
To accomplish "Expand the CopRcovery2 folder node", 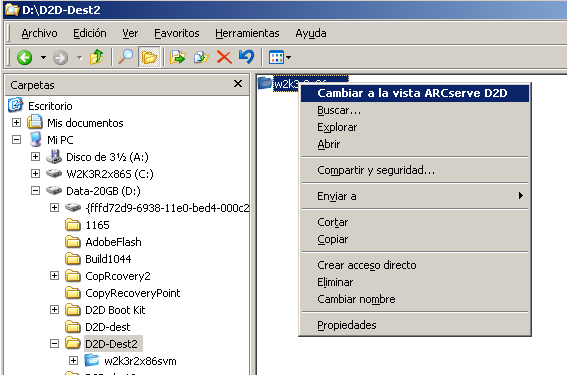I will click(54, 276).
